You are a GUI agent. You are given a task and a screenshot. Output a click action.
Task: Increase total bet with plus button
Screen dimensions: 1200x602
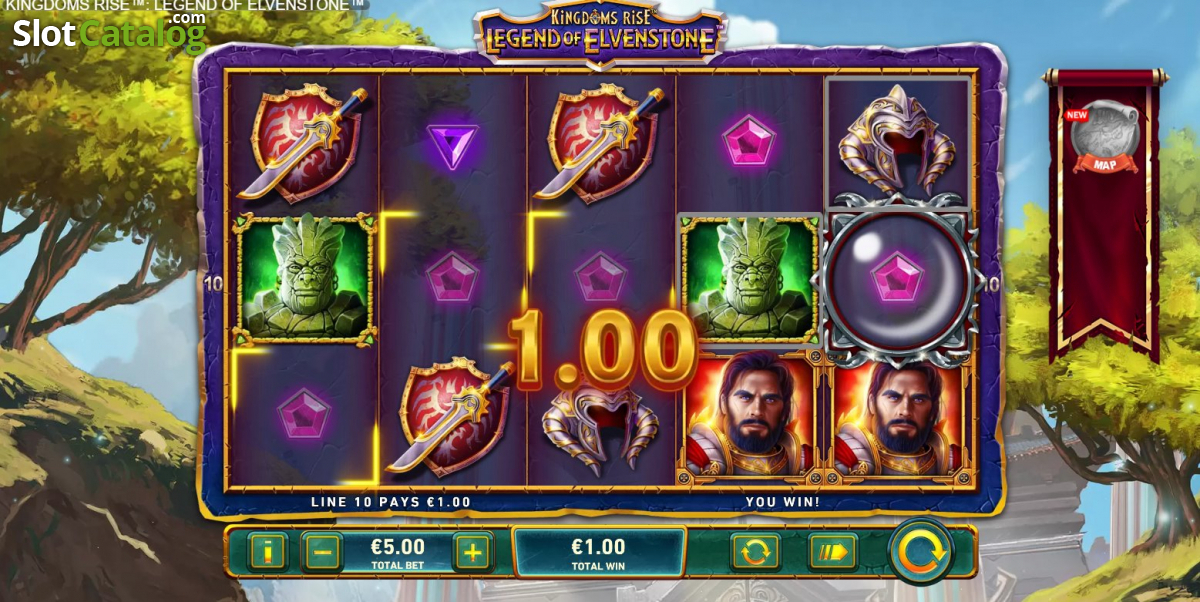[x=473, y=551]
